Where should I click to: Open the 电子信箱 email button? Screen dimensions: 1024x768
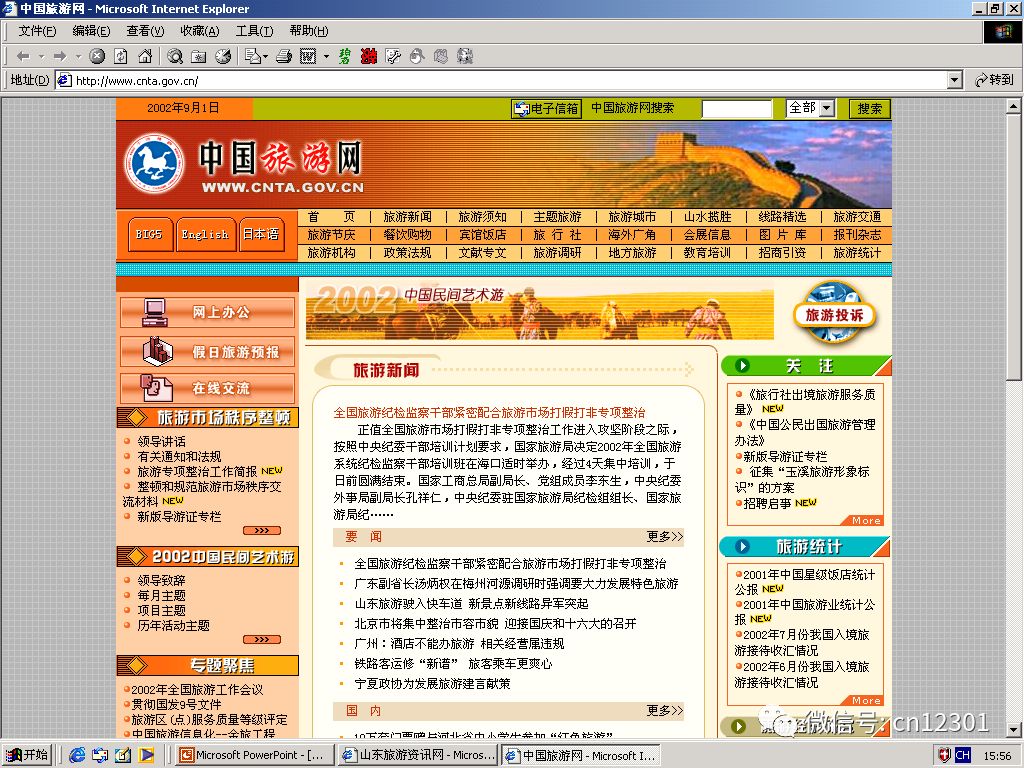(x=546, y=108)
